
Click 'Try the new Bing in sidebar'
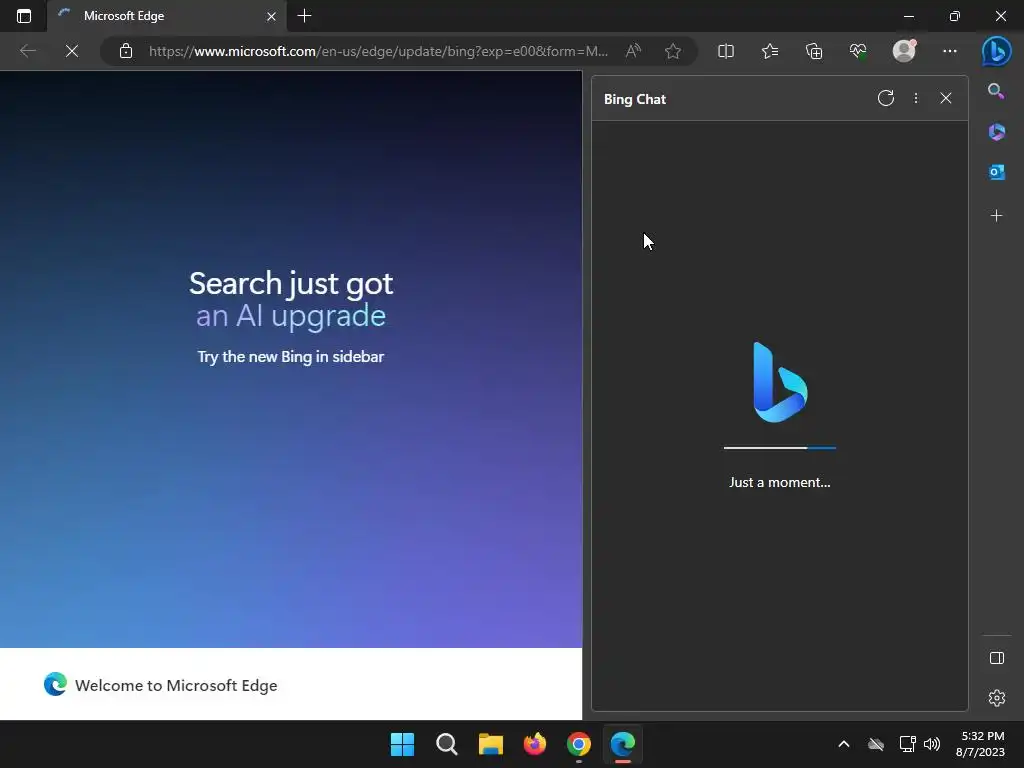coord(291,357)
